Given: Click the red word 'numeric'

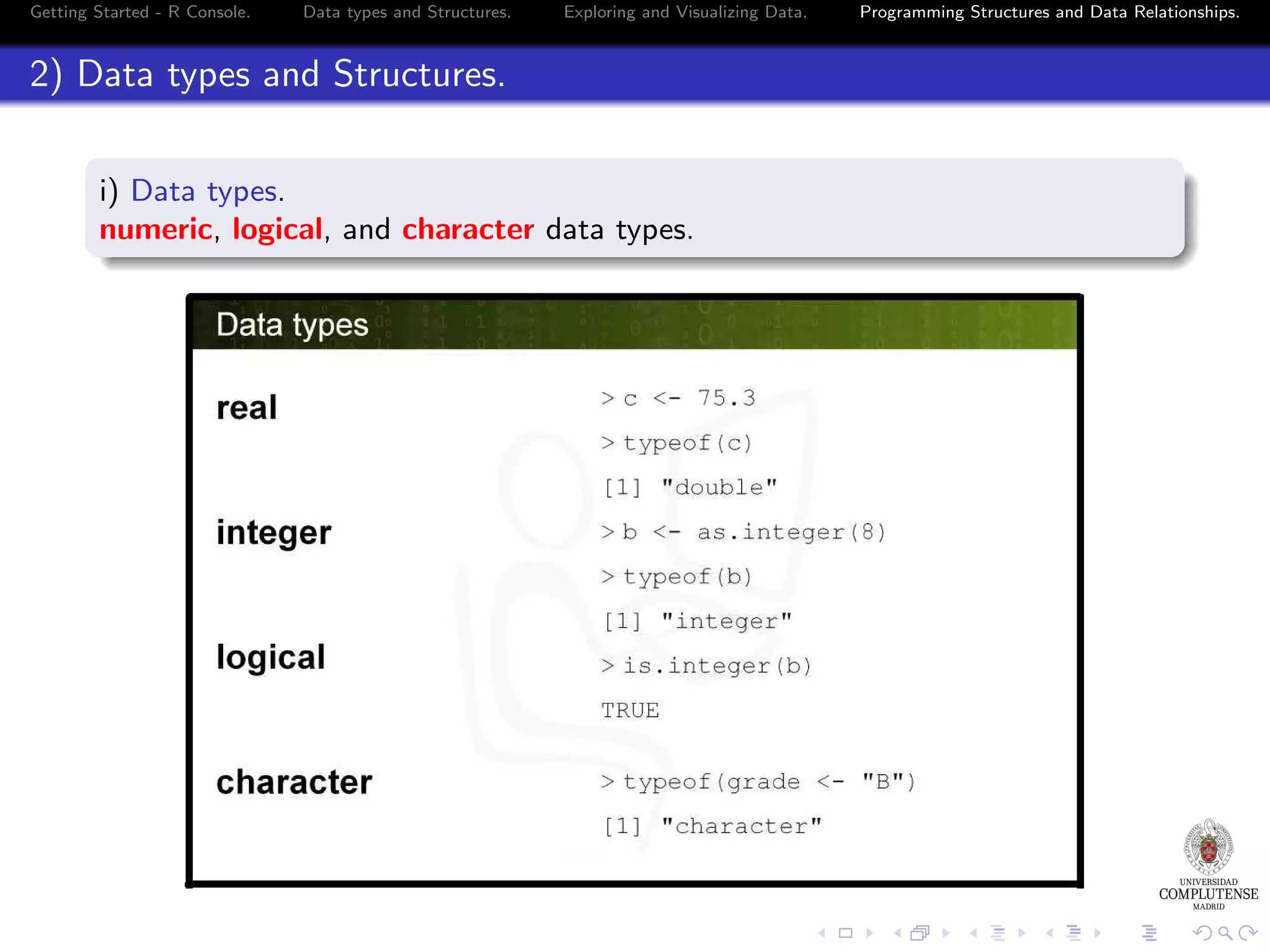Looking at the screenshot, I should click(156, 229).
